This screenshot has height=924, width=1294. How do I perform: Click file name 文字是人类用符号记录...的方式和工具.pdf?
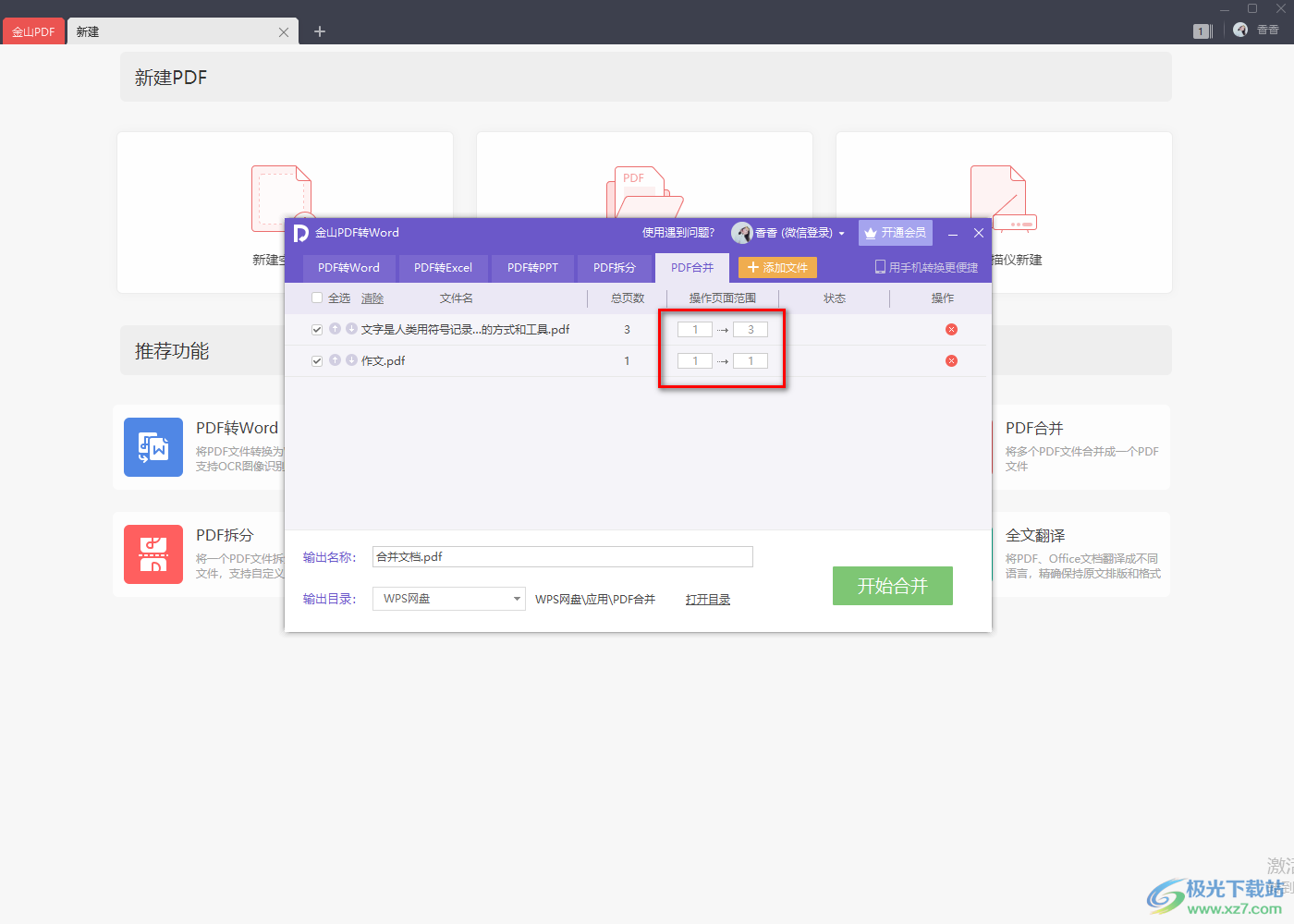(x=465, y=330)
